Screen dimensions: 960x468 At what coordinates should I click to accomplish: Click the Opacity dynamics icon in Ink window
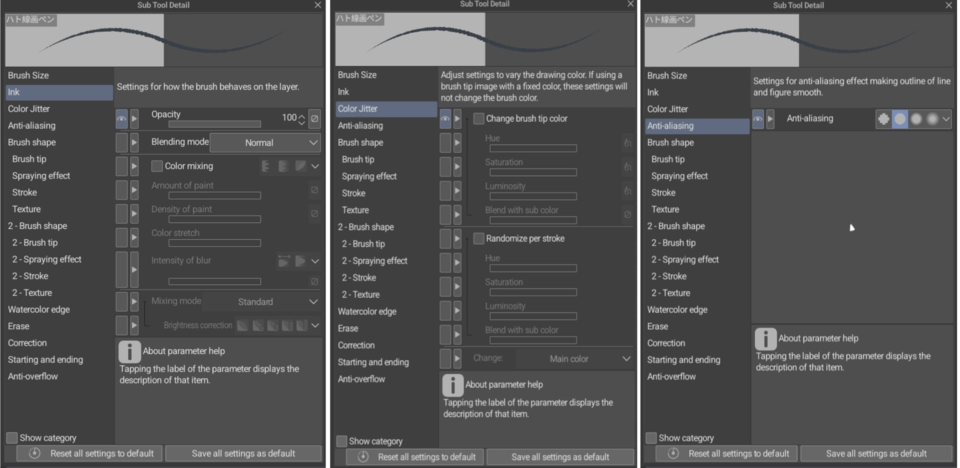(x=314, y=119)
